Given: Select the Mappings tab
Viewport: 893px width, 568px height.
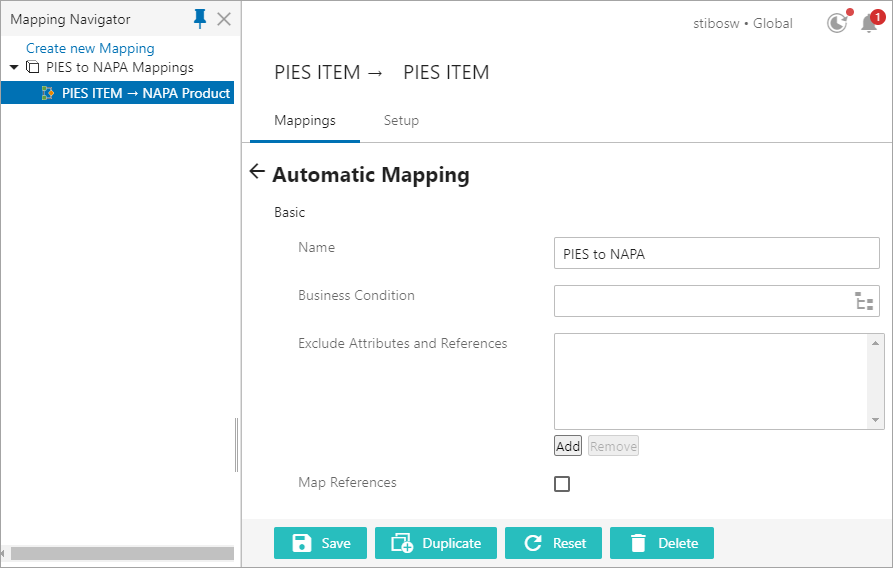Looking at the screenshot, I should pyautogui.click(x=305, y=121).
